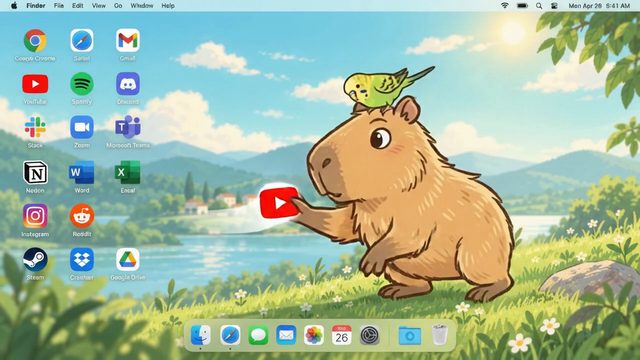Open Spotlight search in menu bar
Screen dimensions: 640x360
pos(539,6)
